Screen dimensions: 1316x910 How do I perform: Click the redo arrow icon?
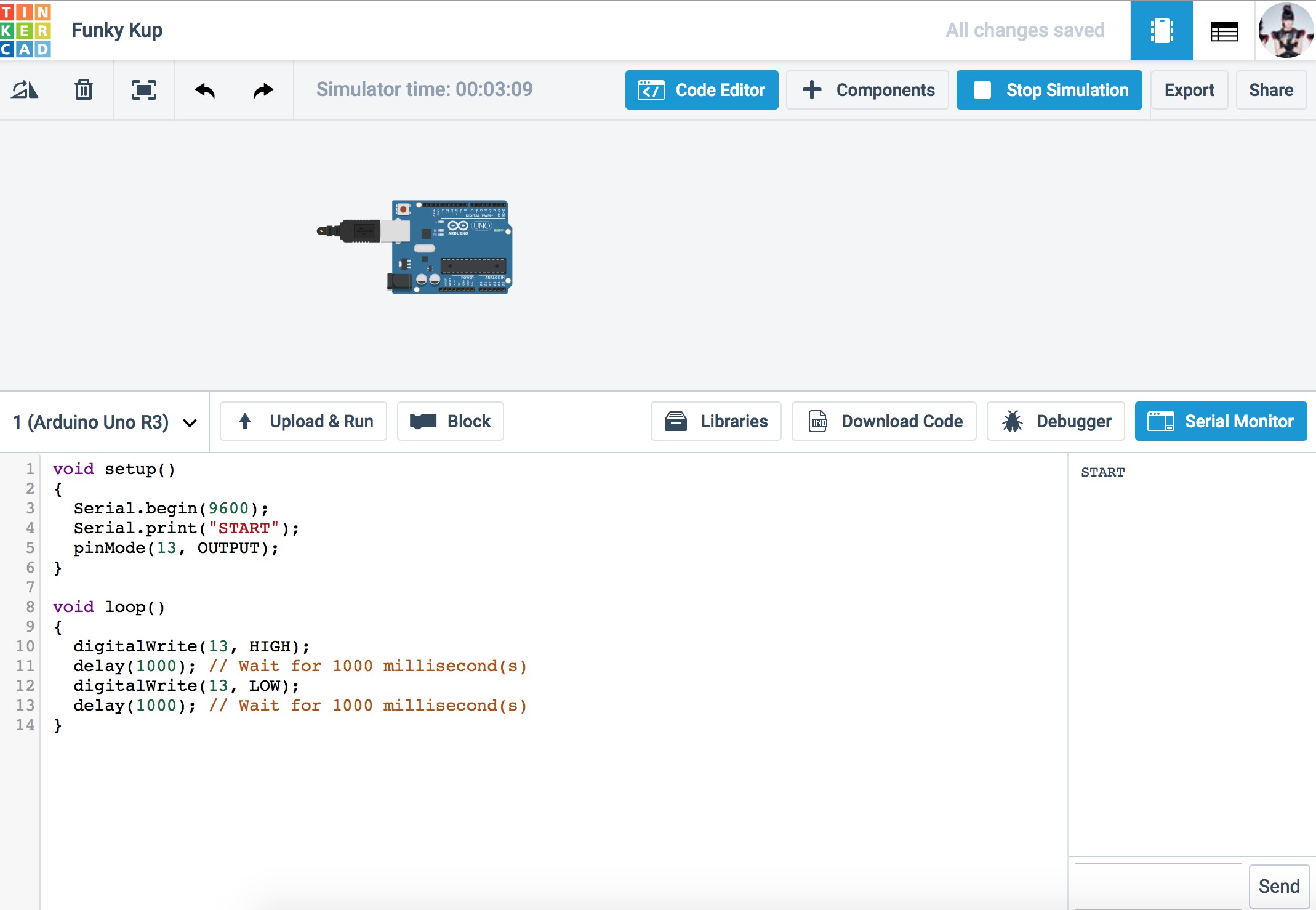coord(263,91)
